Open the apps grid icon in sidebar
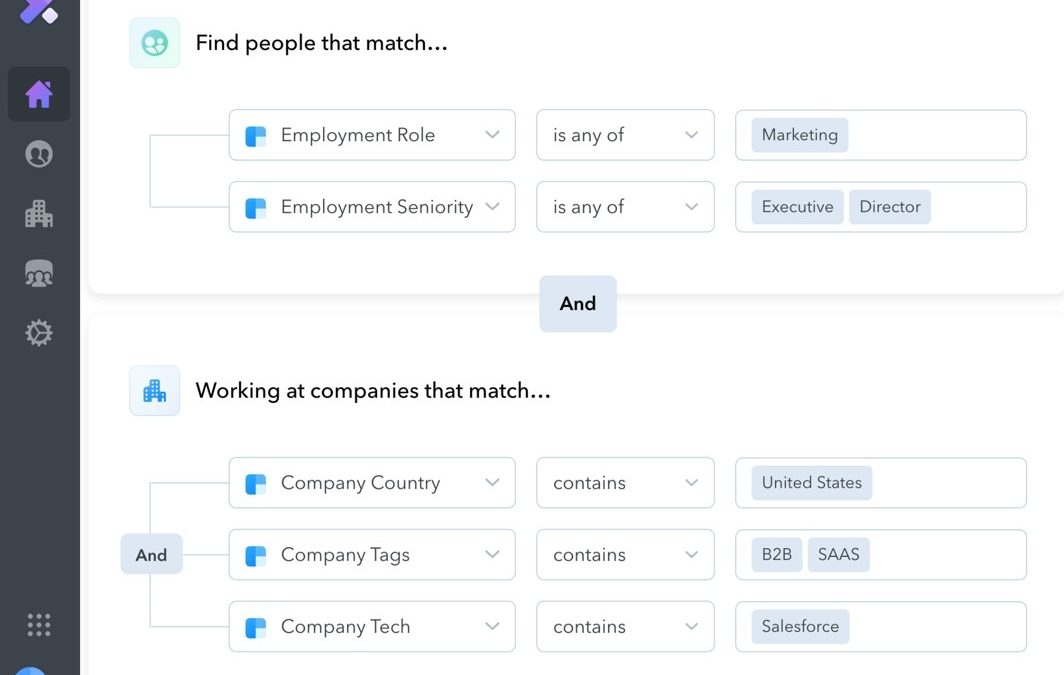Screen dimensions: 1064x675 39,625
